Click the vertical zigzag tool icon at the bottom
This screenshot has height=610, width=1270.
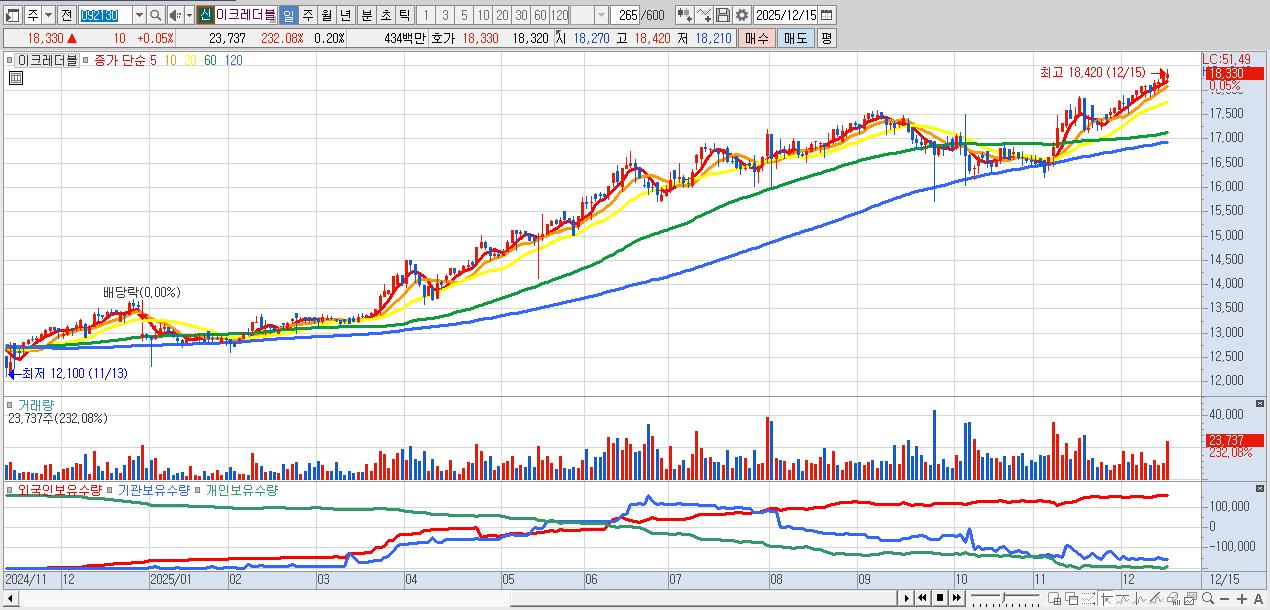(x=1140, y=598)
